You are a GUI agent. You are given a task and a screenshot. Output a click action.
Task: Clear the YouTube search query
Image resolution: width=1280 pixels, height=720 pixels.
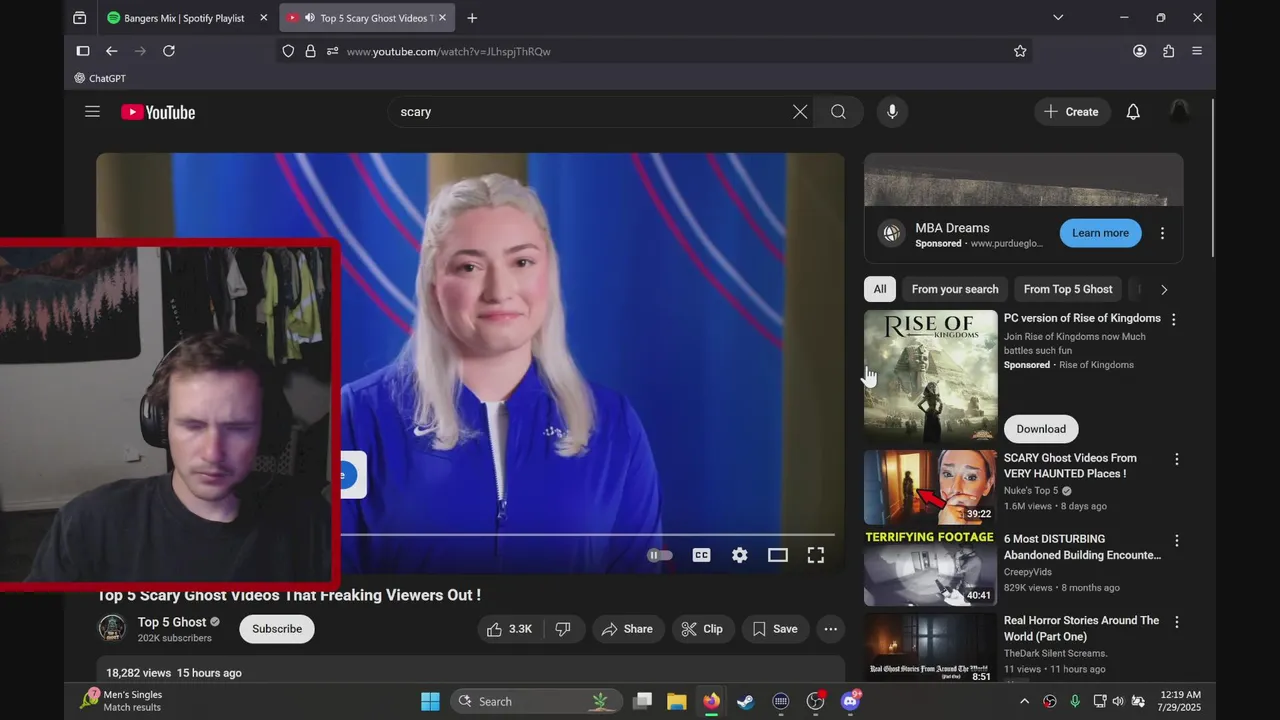(800, 112)
